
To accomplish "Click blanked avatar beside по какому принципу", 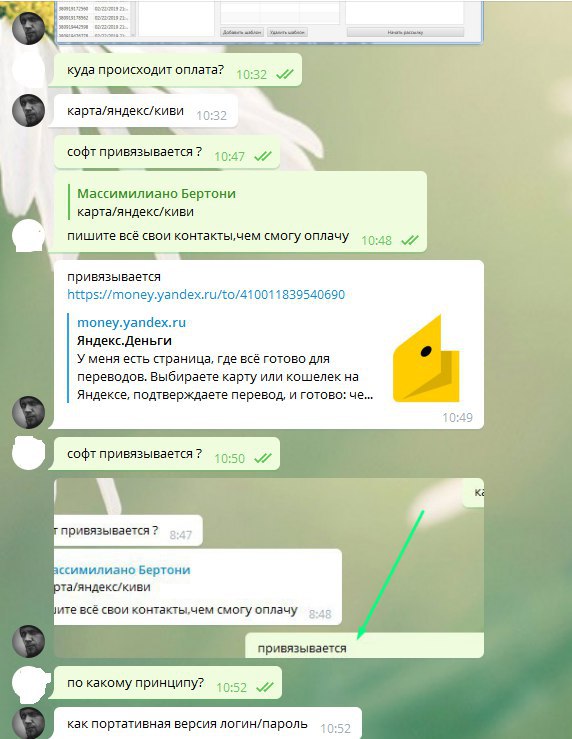I will tap(29, 683).
